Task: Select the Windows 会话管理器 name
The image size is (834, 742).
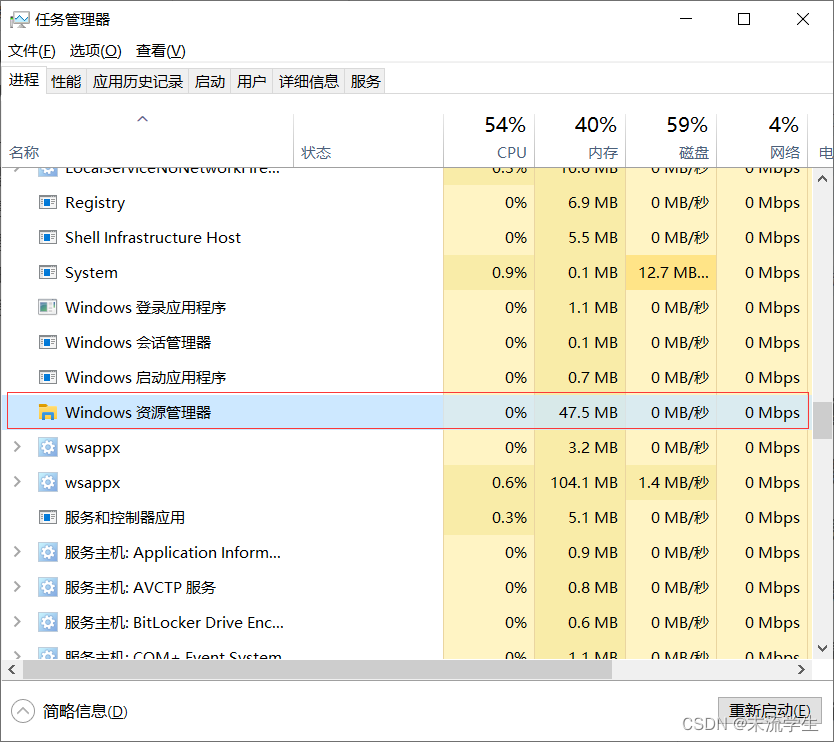Action: click(x=138, y=343)
